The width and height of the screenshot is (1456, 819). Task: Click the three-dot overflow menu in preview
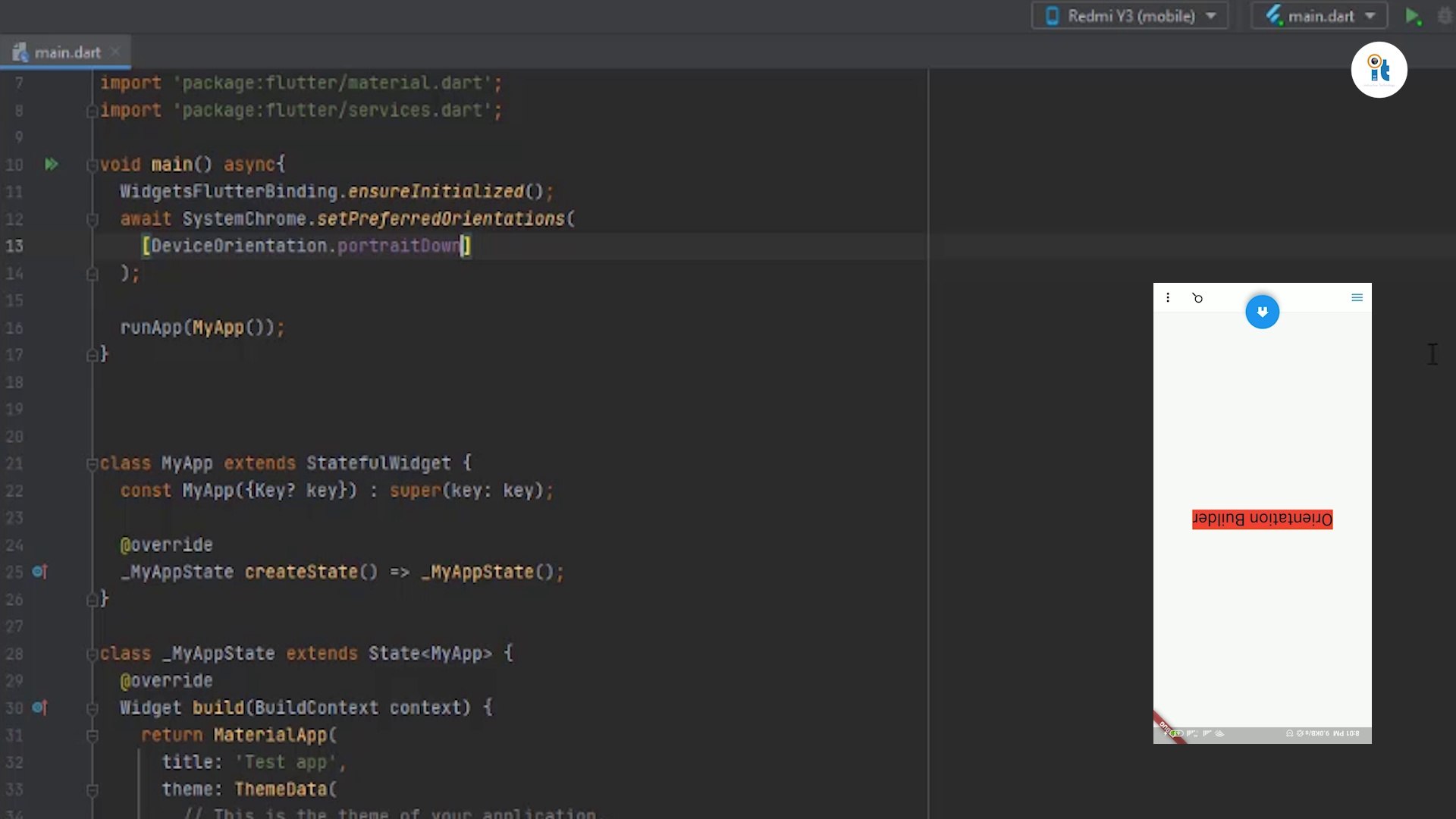point(1167,297)
